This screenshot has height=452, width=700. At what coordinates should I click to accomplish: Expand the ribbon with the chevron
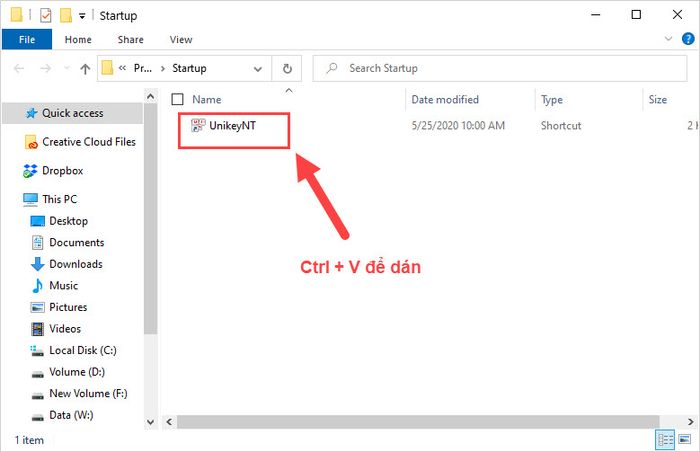(668, 39)
